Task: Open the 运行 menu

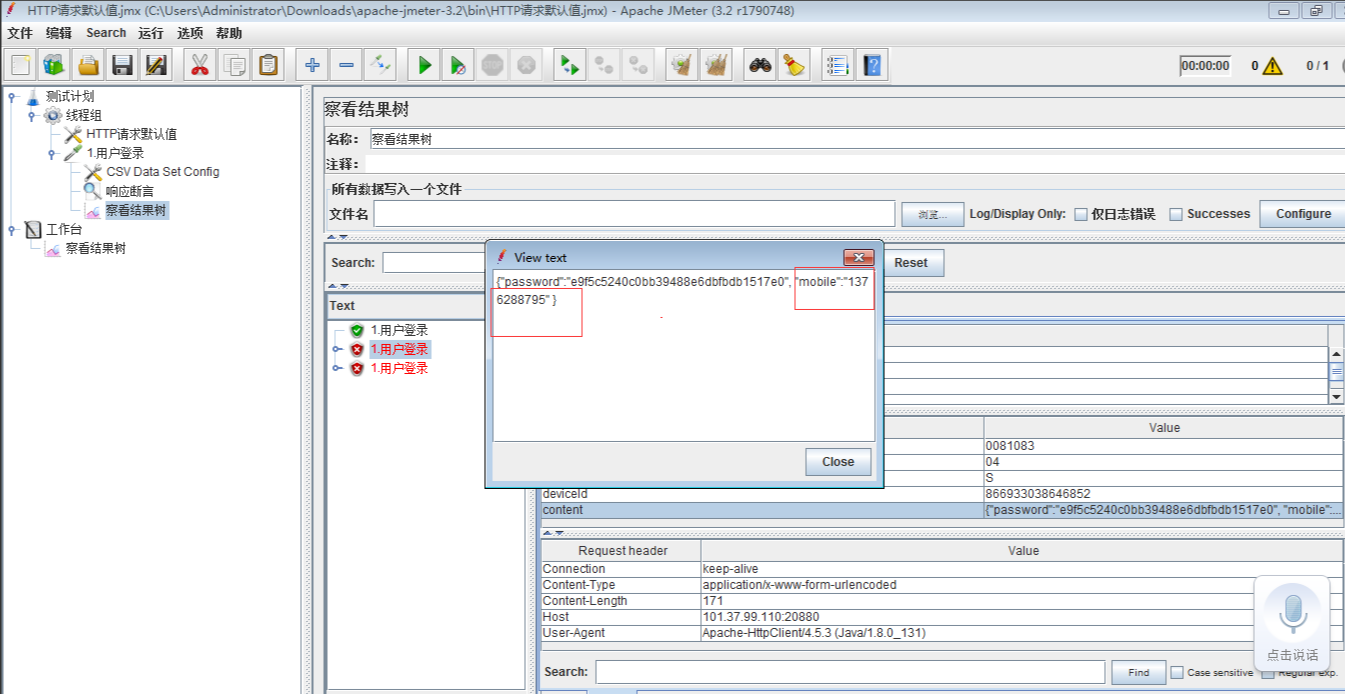Action: (152, 32)
